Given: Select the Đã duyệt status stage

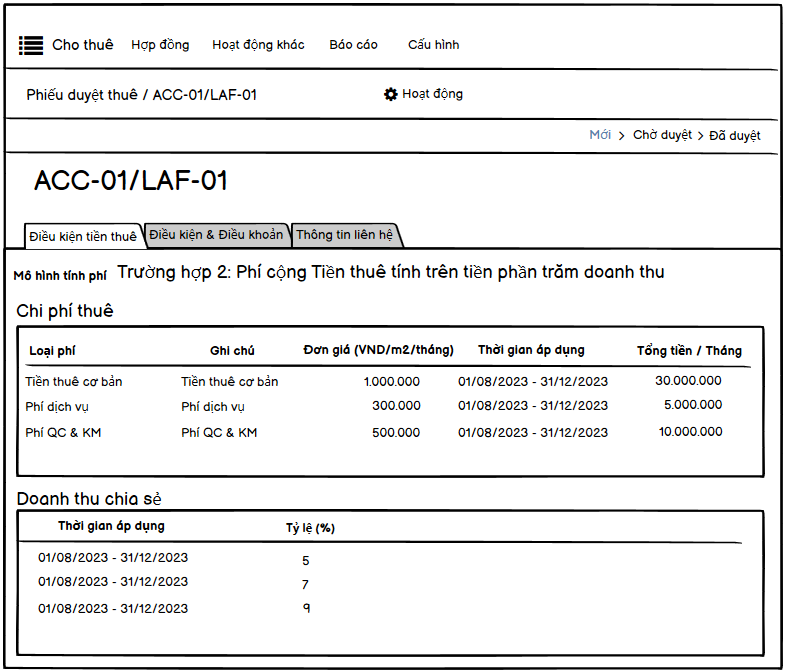Looking at the screenshot, I should (735, 136).
